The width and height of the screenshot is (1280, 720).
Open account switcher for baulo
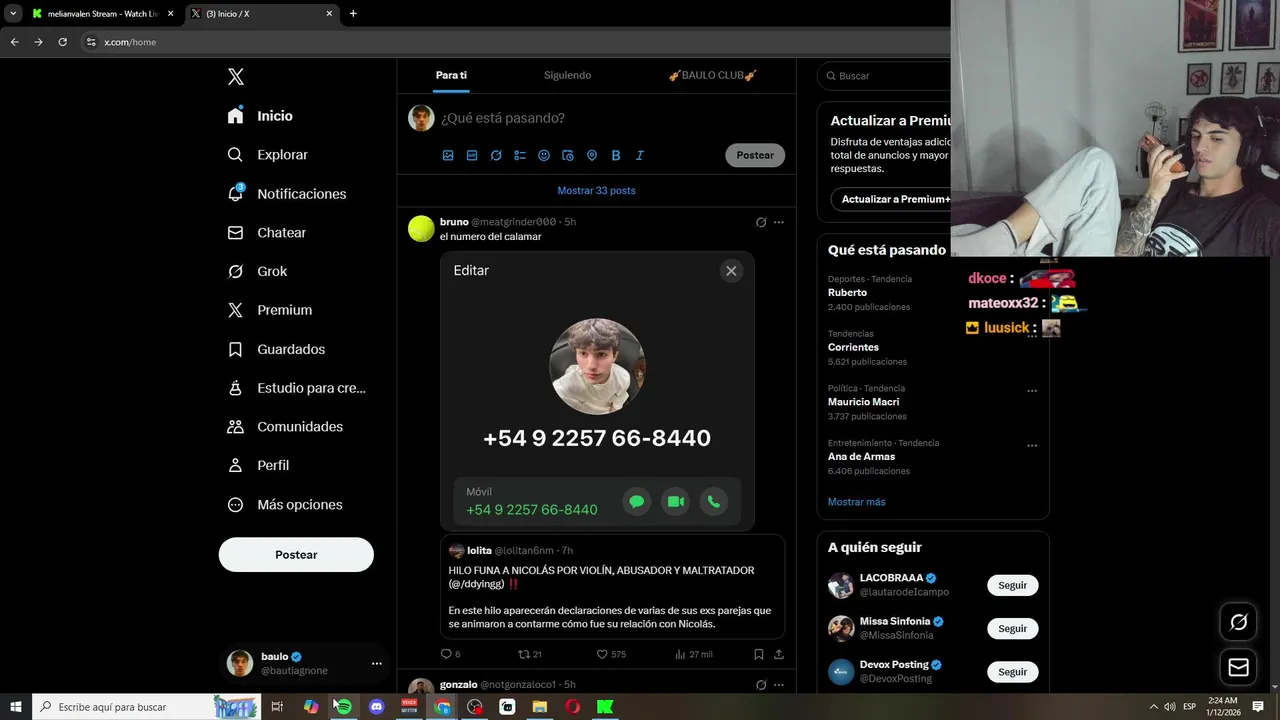(x=306, y=663)
